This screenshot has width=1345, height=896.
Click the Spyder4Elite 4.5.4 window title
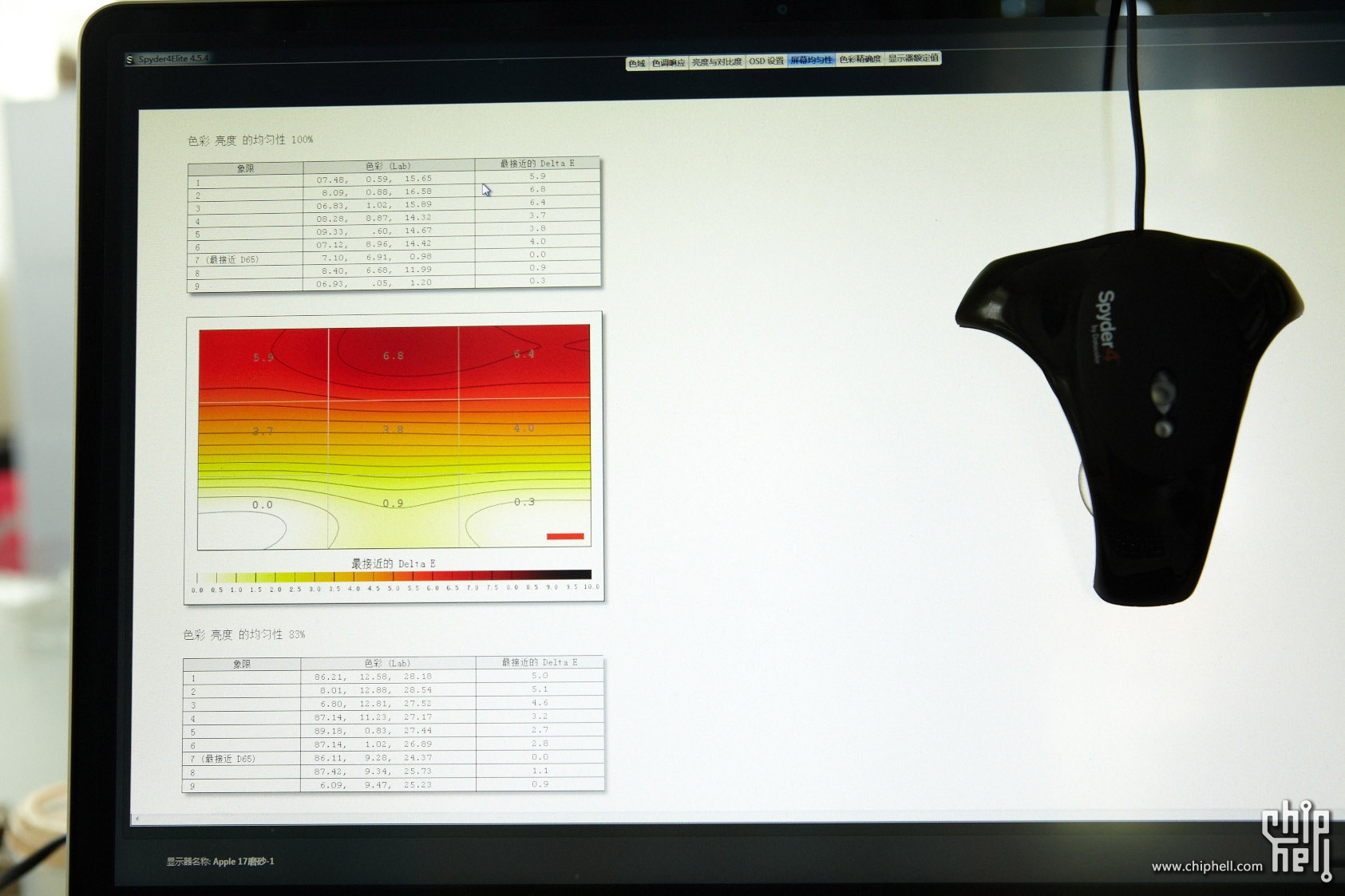(173, 59)
